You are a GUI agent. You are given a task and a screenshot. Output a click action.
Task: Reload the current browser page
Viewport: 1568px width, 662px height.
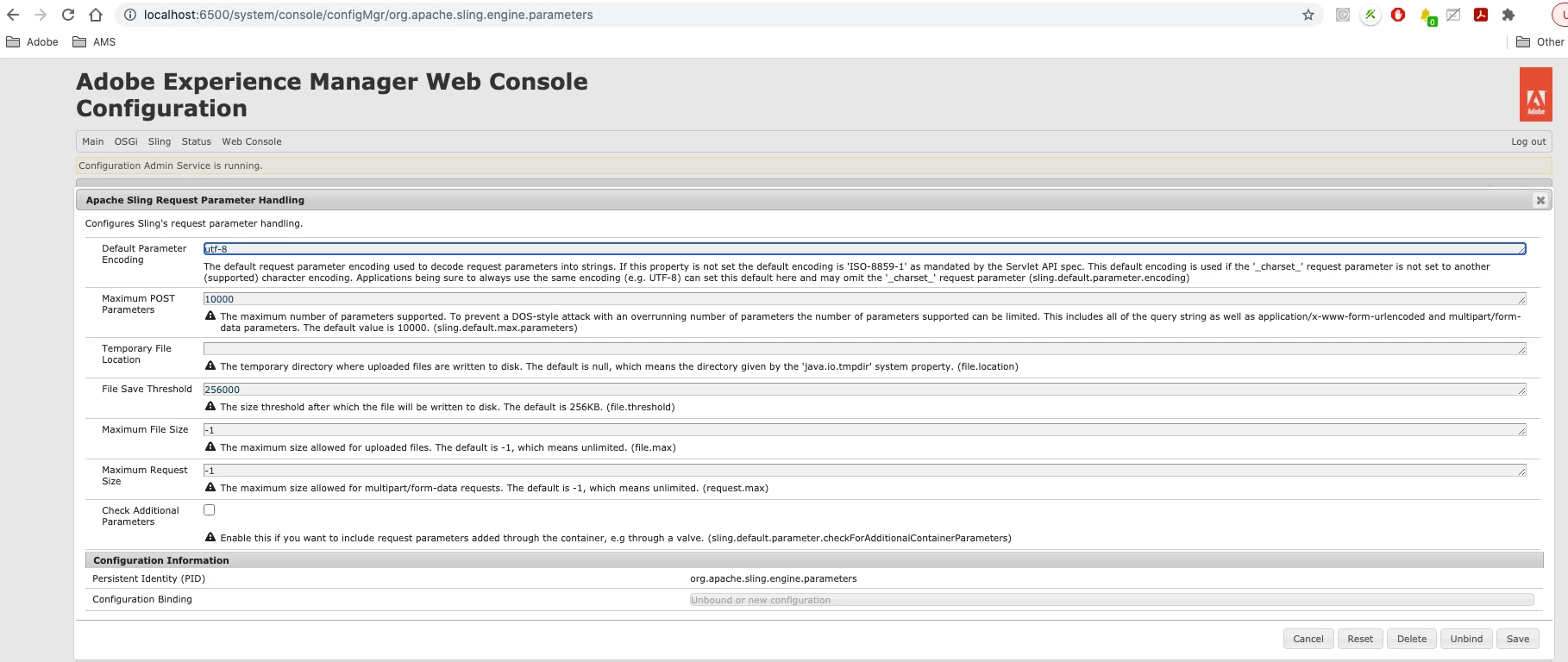[x=68, y=15]
